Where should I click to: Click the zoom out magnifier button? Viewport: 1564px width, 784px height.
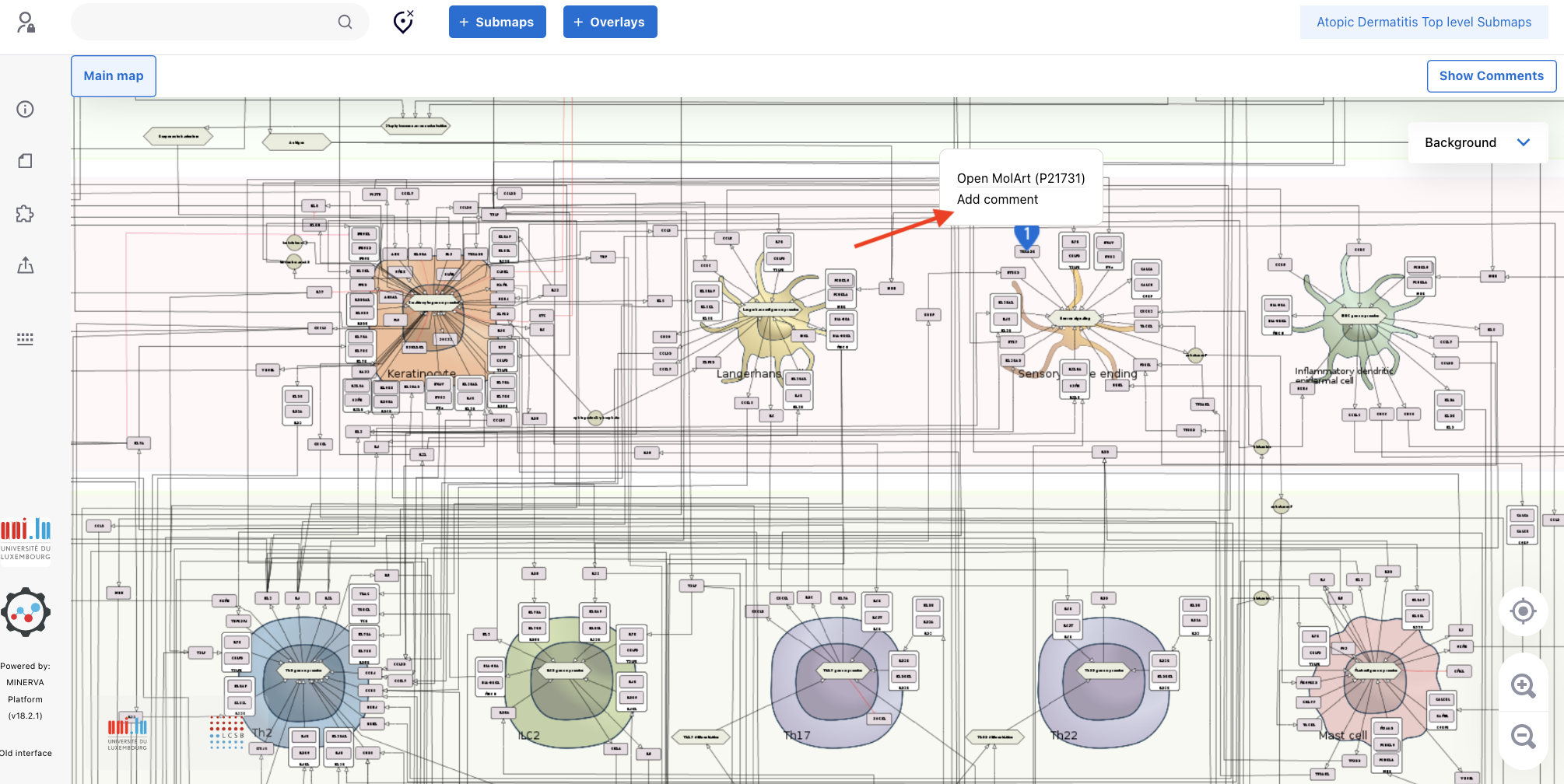[1523, 736]
